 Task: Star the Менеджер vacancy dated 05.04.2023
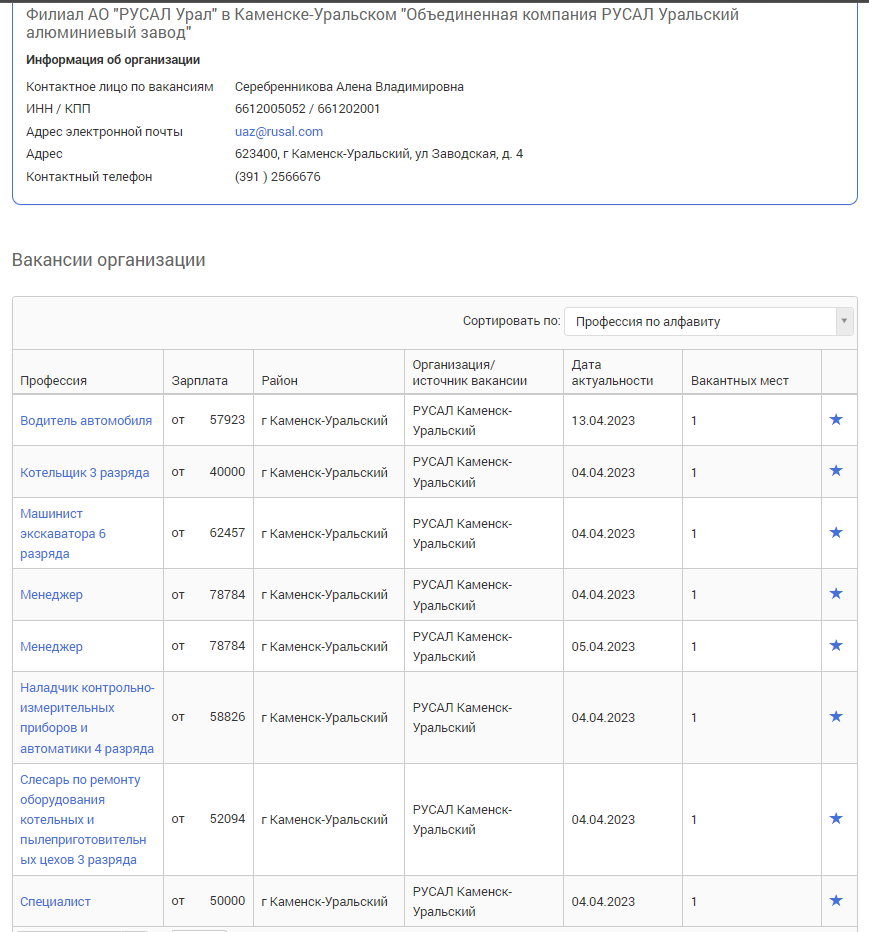(x=836, y=646)
